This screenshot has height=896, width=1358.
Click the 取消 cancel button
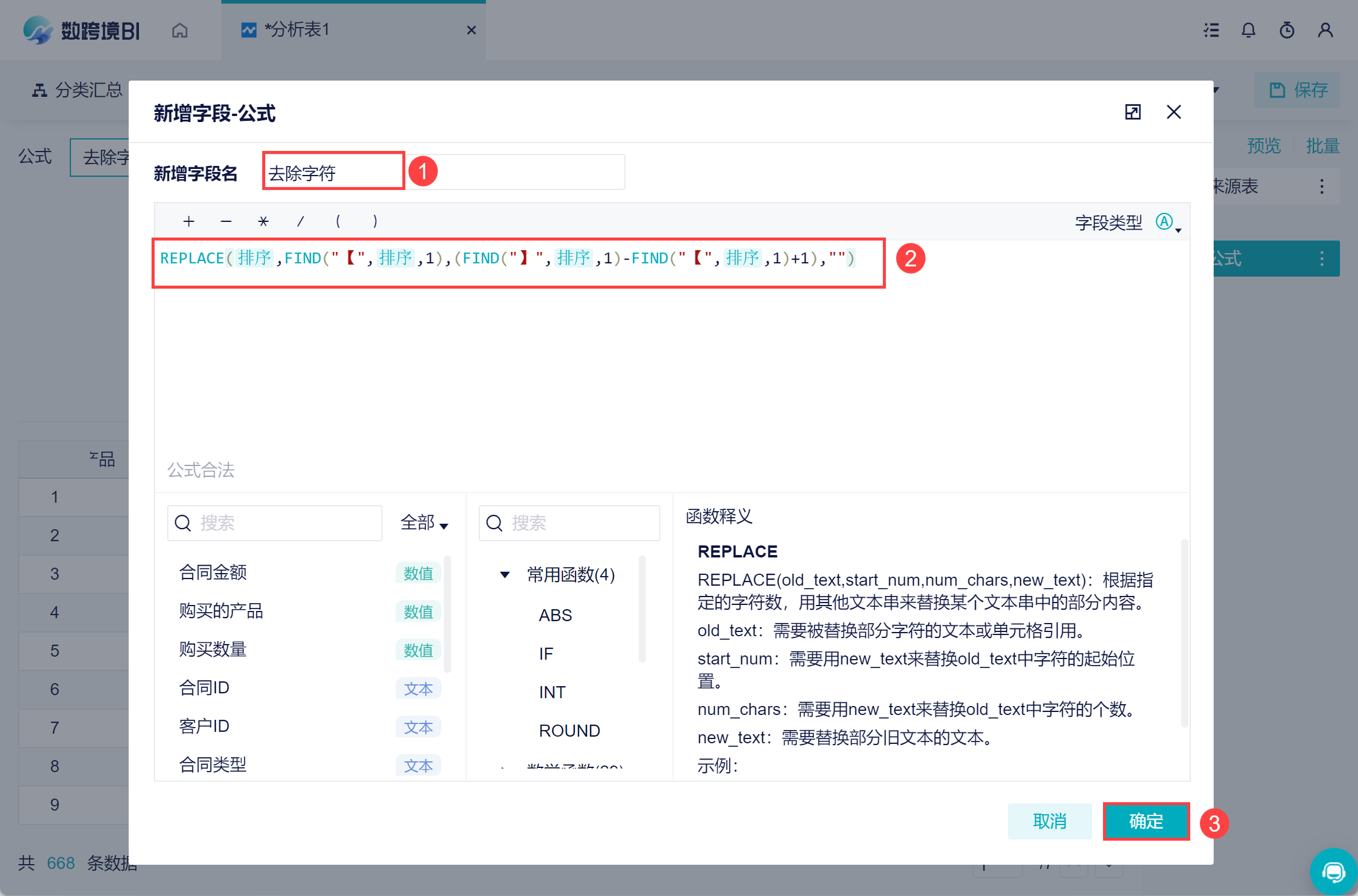(x=1049, y=821)
